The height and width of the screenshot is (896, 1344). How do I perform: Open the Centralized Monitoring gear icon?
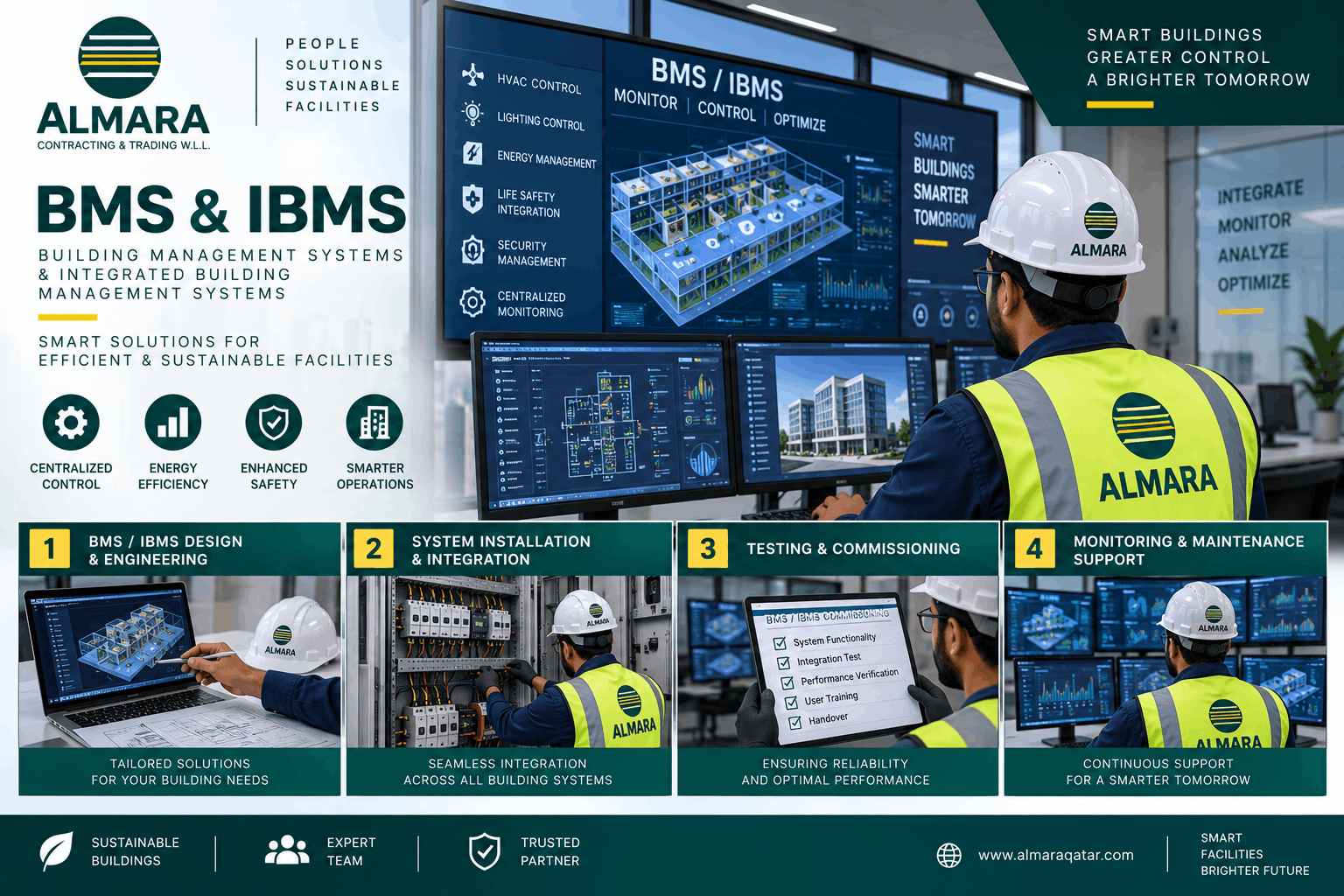tap(472, 302)
